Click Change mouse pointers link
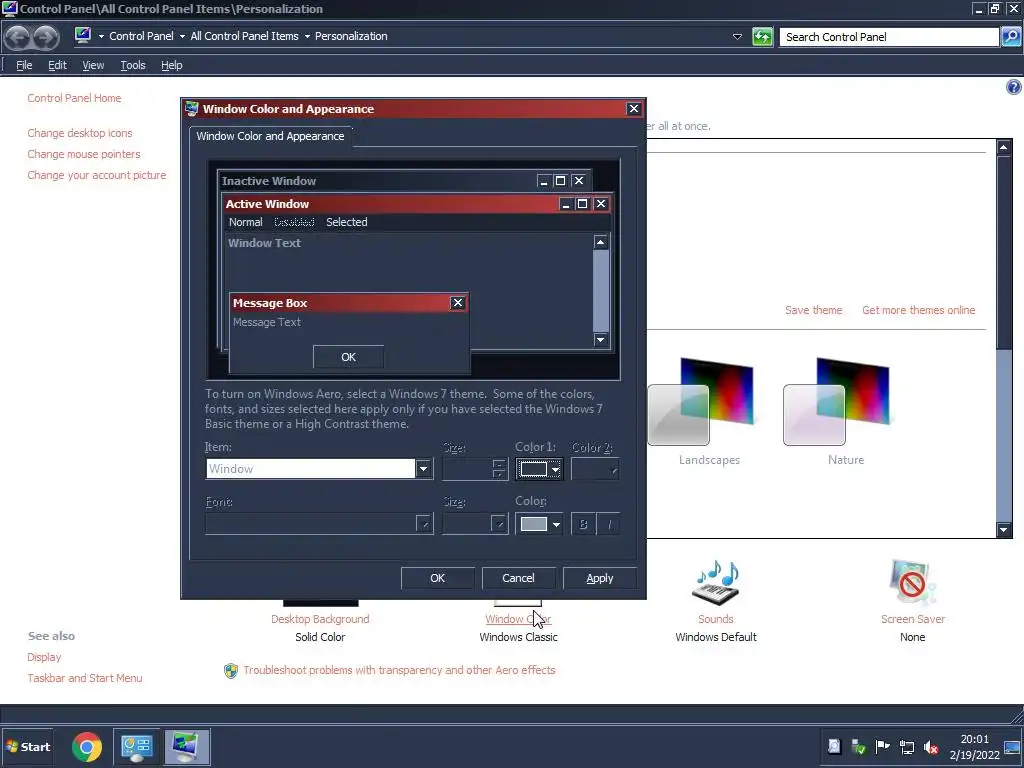Viewport: 1024px width, 768px height. click(84, 154)
